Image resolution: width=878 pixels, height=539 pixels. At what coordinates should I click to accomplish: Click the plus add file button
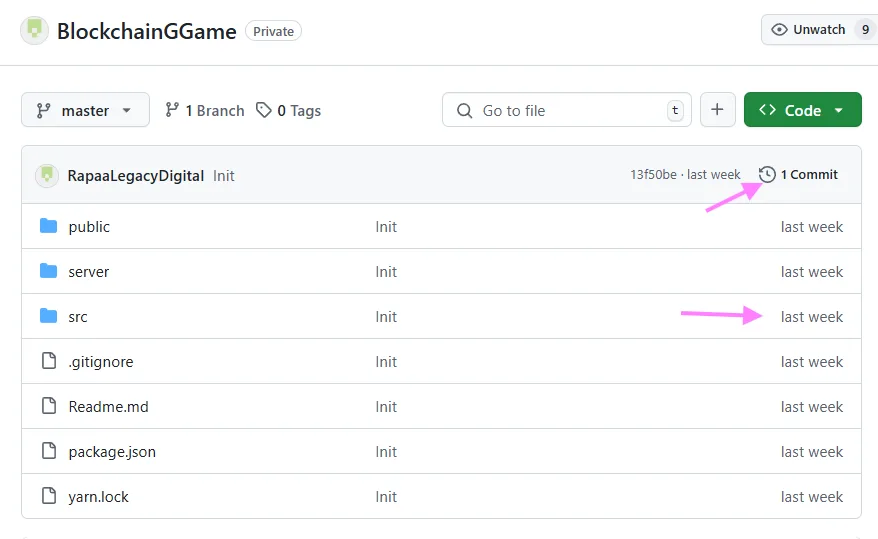point(717,110)
